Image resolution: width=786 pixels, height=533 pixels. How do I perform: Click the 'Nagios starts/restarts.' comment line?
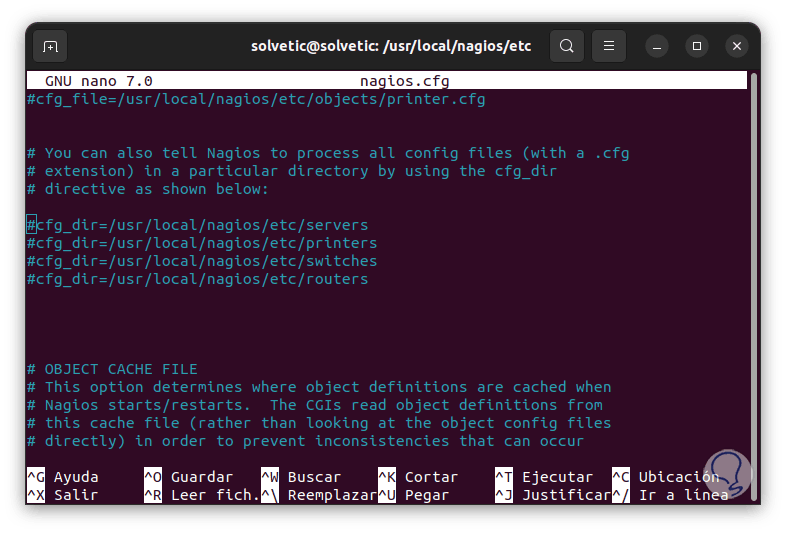pyautogui.click(x=315, y=405)
